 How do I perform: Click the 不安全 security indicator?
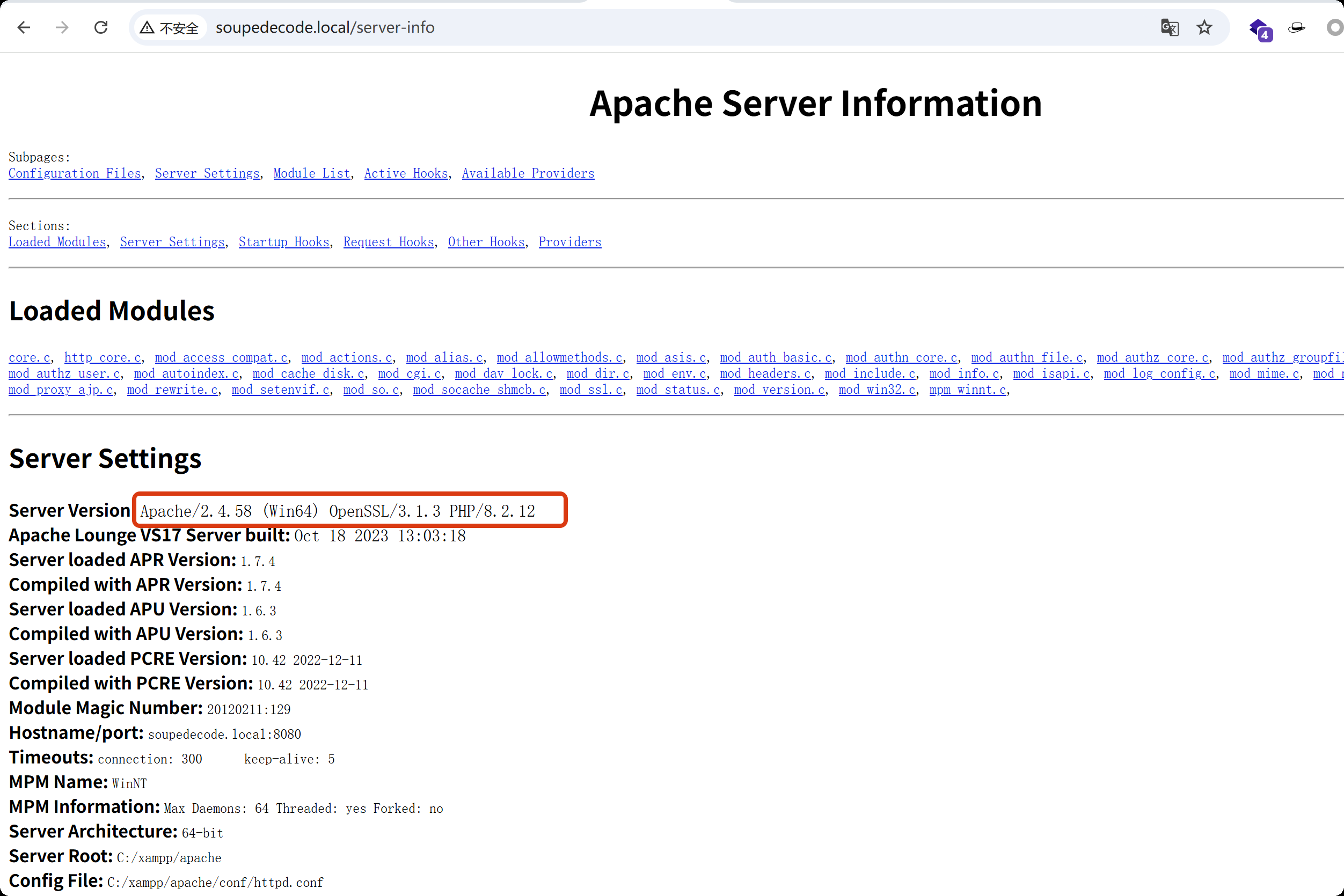coord(169,27)
